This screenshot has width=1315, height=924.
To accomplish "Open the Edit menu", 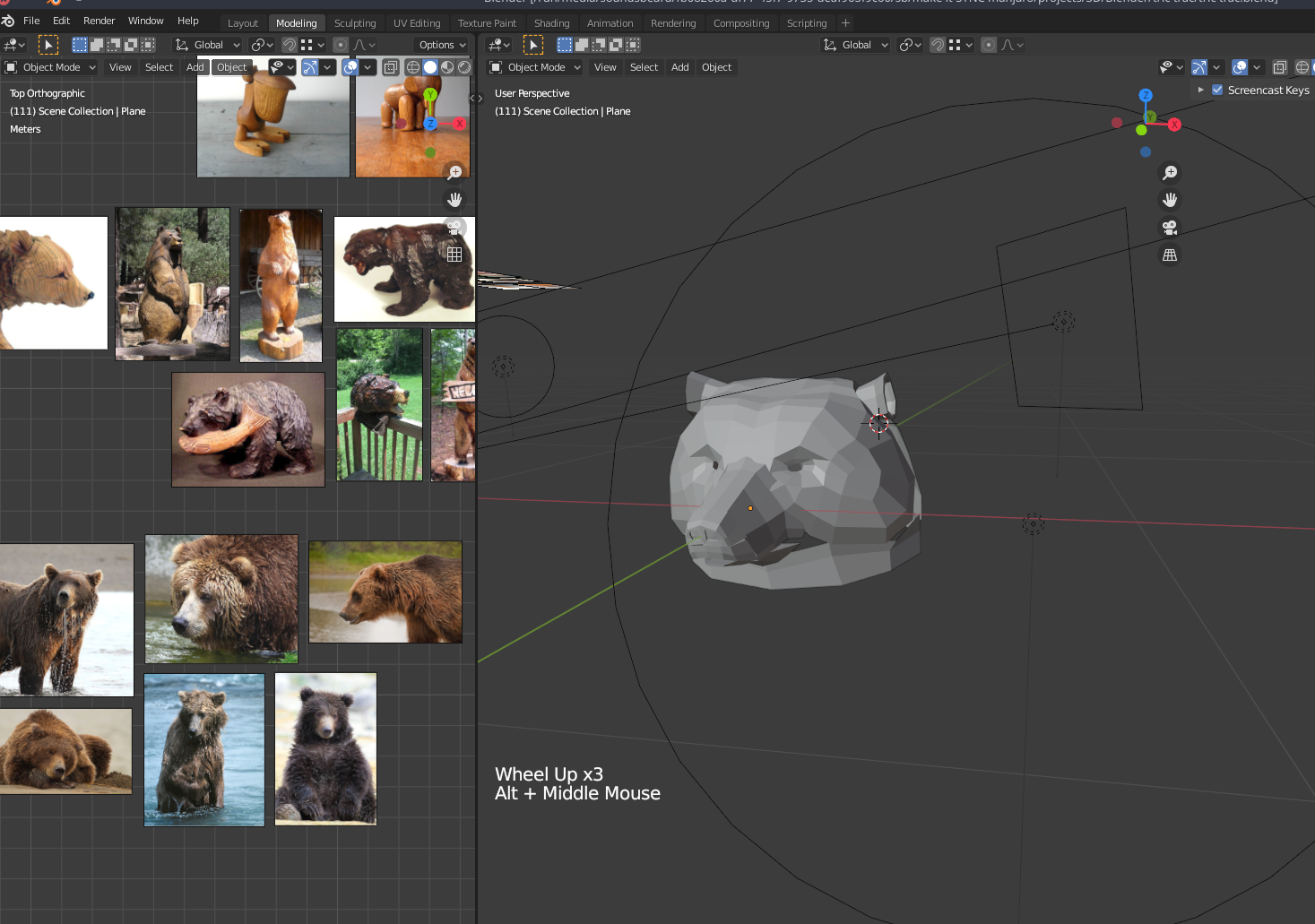I will tap(61, 21).
